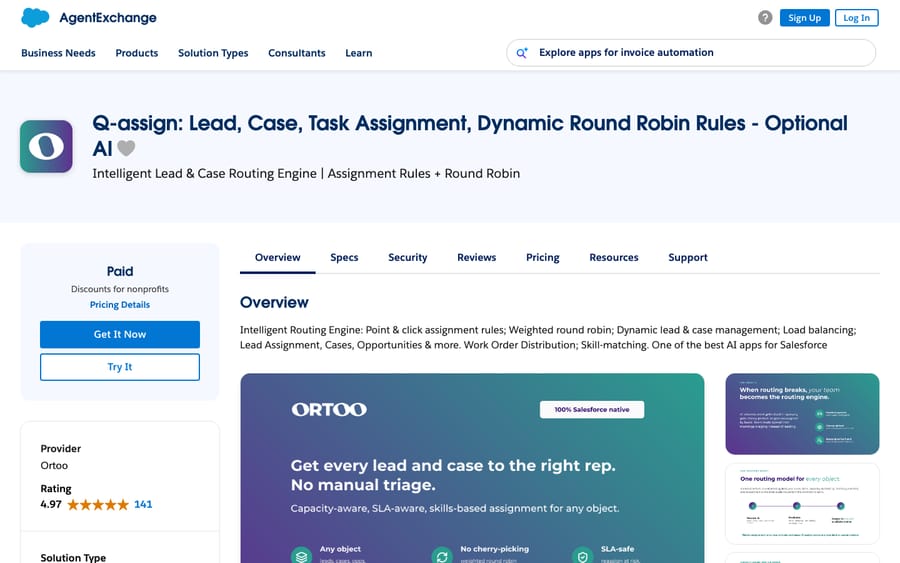The width and height of the screenshot is (900, 563).
Task: Click 'Discounts for nonprofits' text
Action: pyautogui.click(x=120, y=289)
